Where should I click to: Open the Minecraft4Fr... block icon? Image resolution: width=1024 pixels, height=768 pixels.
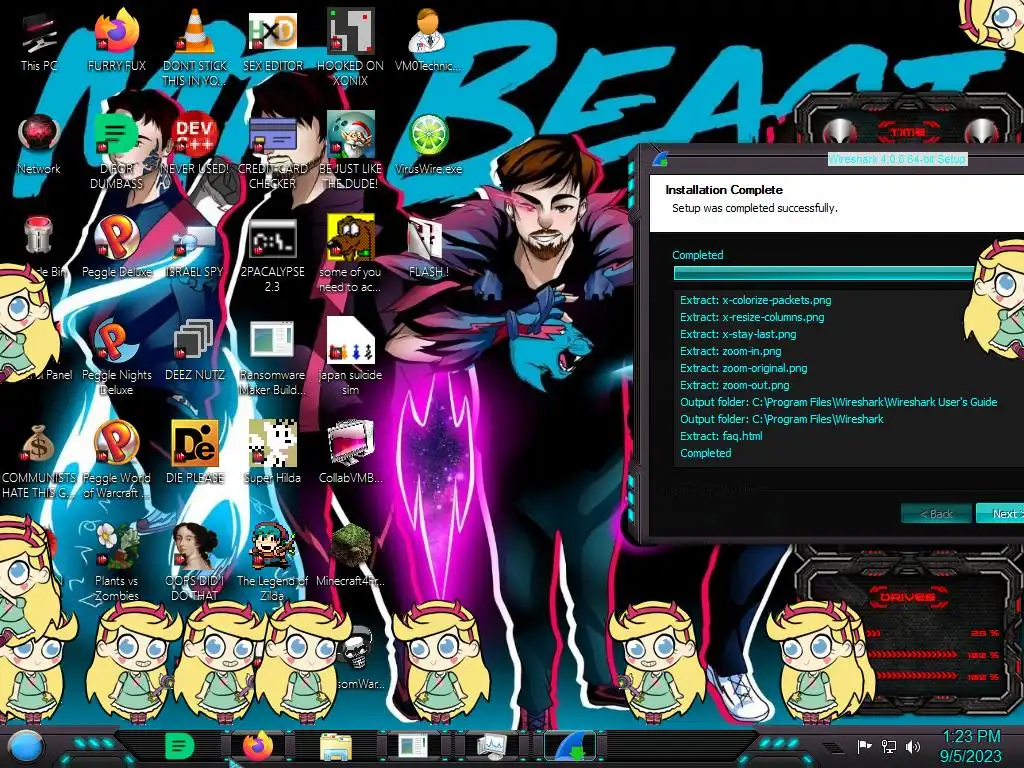tap(351, 555)
